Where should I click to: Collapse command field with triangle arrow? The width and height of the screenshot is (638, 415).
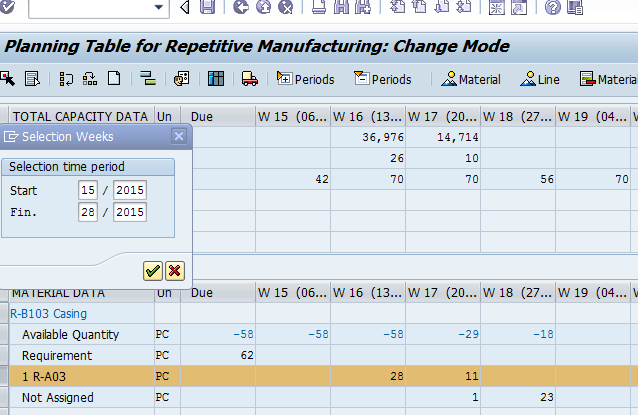(x=185, y=7)
